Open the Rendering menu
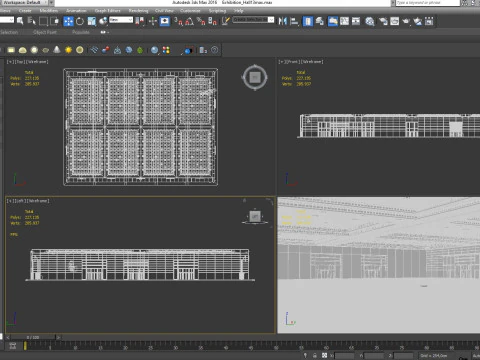 click(x=138, y=11)
